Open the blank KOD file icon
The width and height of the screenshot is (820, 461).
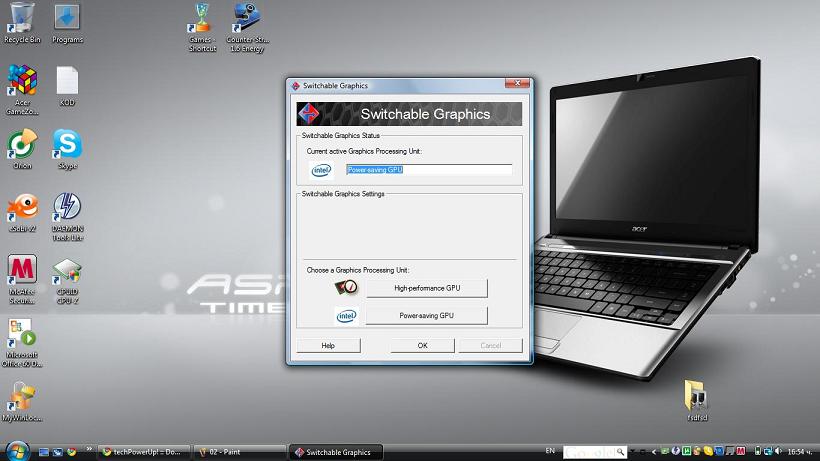pos(67,86)
